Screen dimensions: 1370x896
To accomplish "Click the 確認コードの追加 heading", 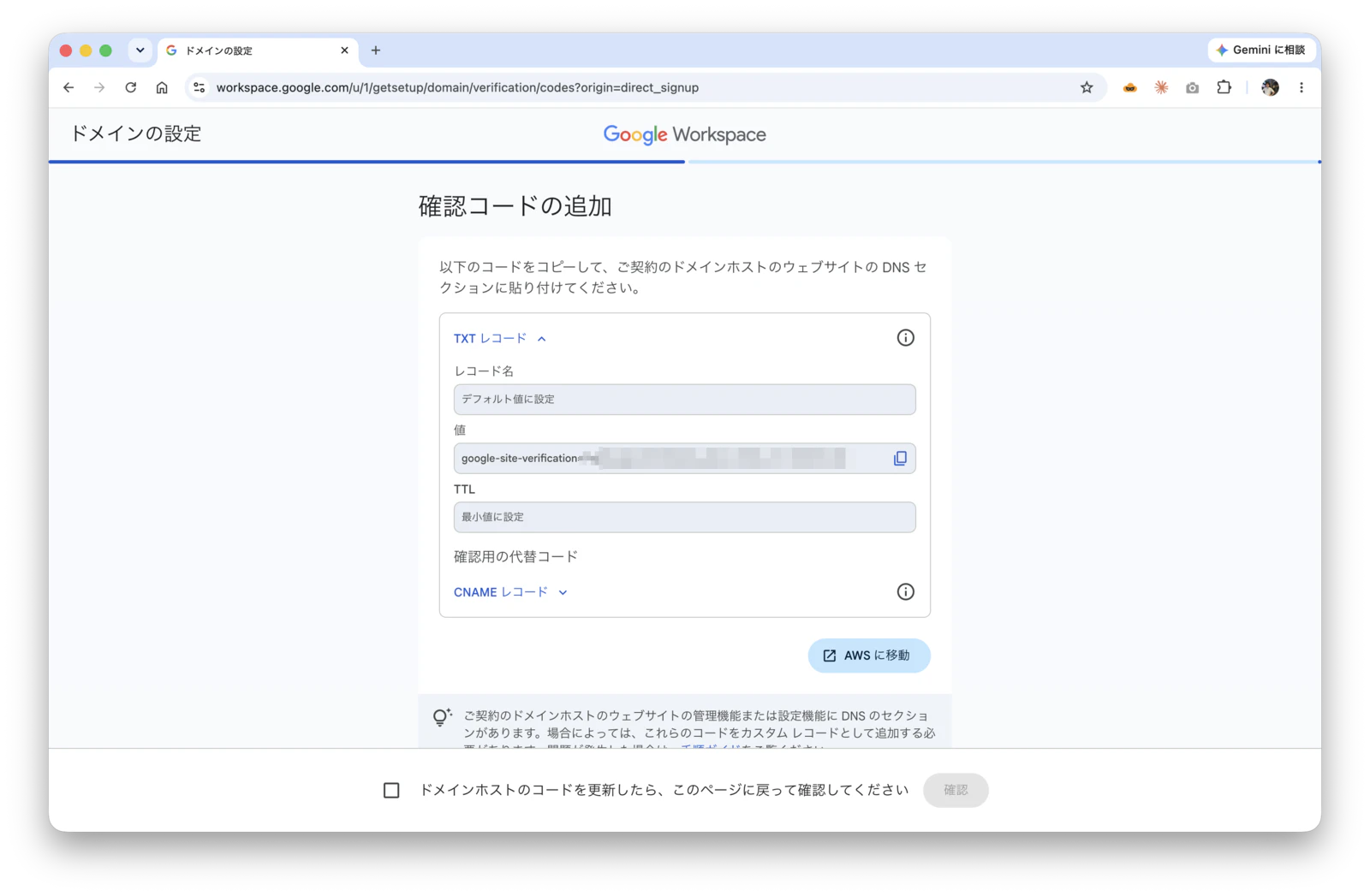I will [515, 206].
